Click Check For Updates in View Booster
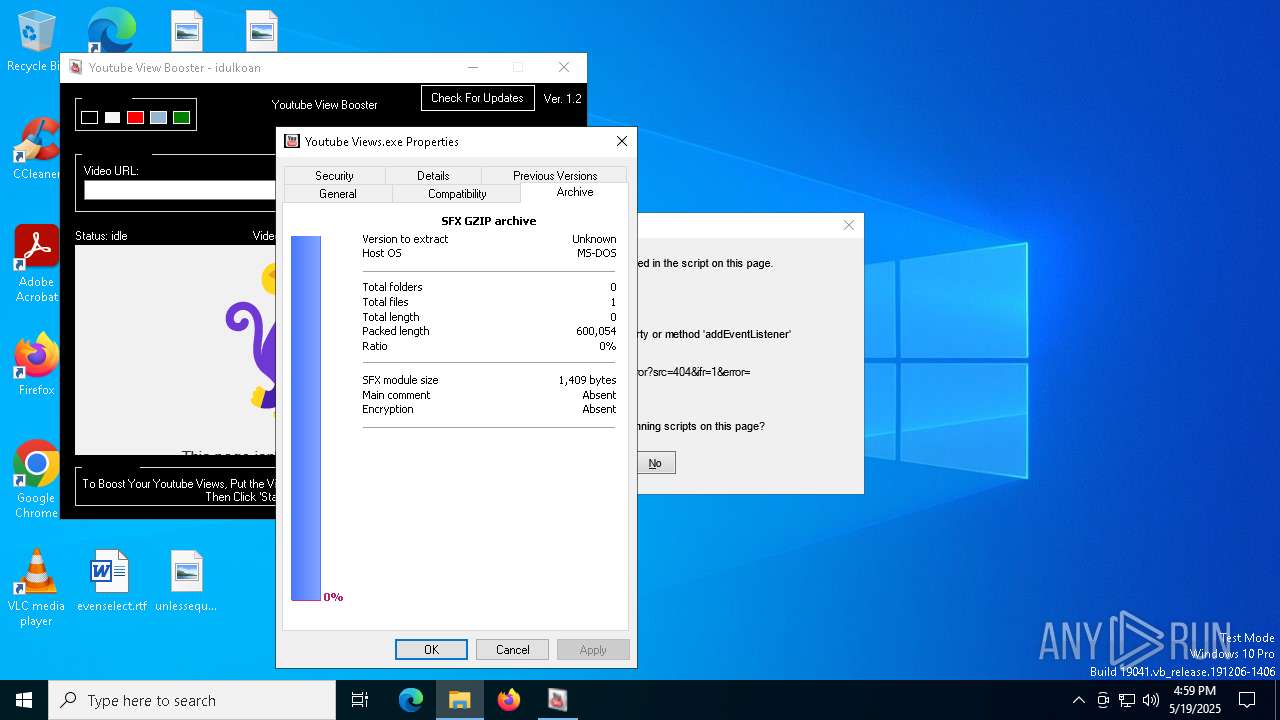 (x=477, y=98)
